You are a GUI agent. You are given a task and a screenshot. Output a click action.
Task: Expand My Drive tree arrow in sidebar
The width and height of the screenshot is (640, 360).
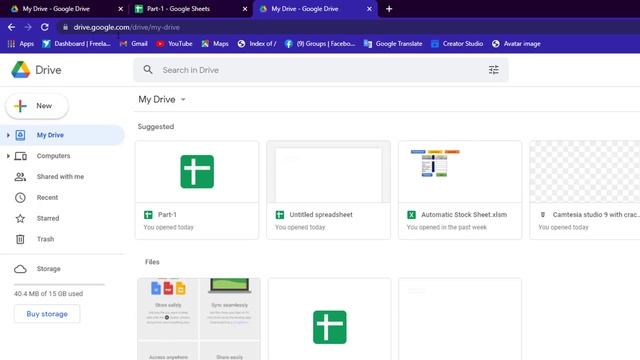(8, 135)
